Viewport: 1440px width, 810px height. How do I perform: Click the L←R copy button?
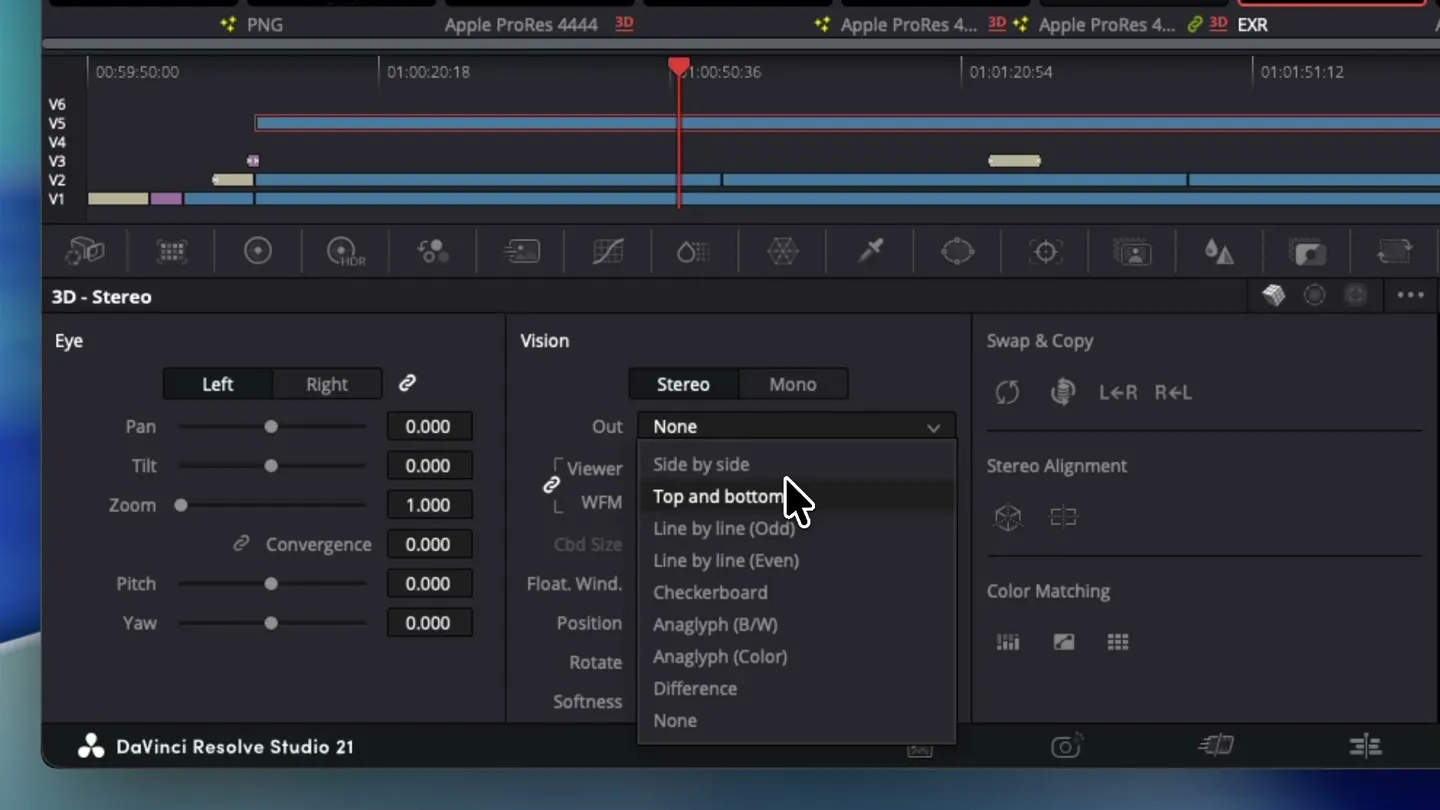tap(1118, 392)
